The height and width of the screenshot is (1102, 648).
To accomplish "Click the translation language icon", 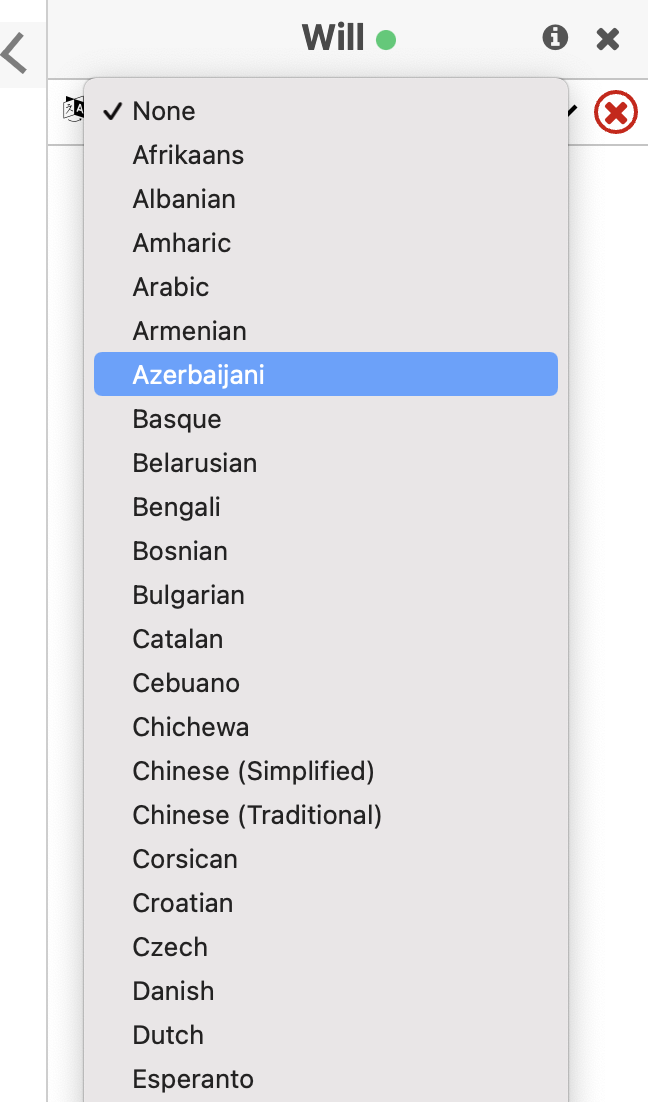I will coord(73,110).
